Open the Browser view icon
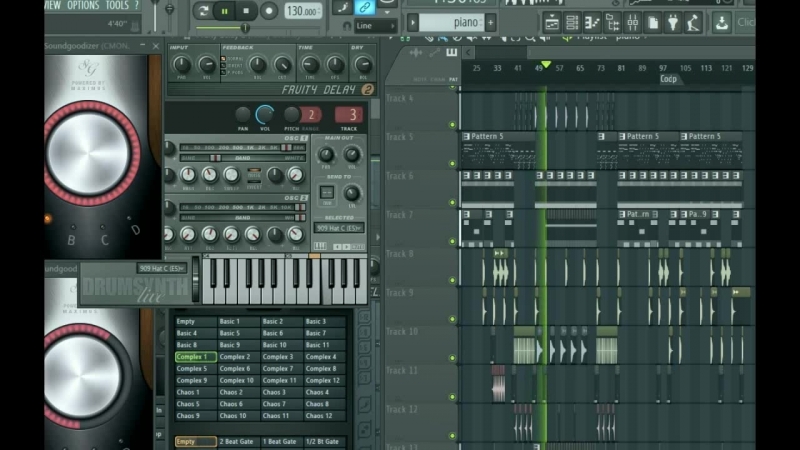The width and height of the screenshot is (800, 450). coord(612,22)
